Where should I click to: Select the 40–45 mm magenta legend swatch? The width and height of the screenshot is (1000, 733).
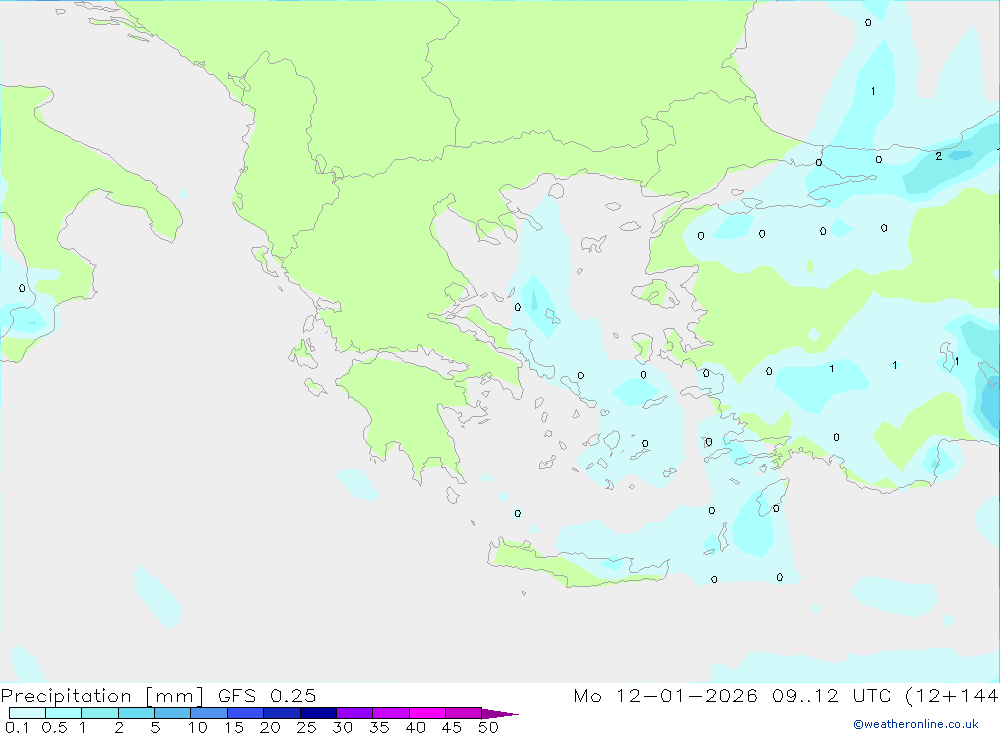click(427, 713)
